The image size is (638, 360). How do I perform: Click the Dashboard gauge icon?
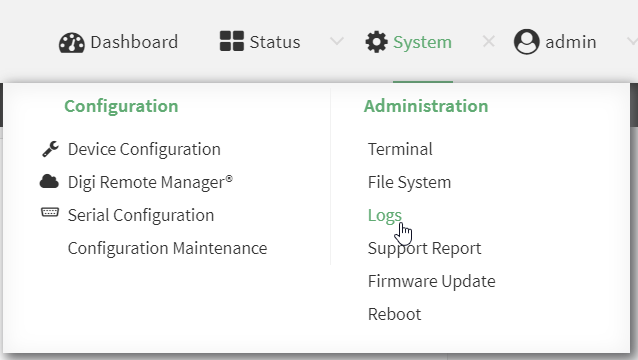(x=72, y=42)
